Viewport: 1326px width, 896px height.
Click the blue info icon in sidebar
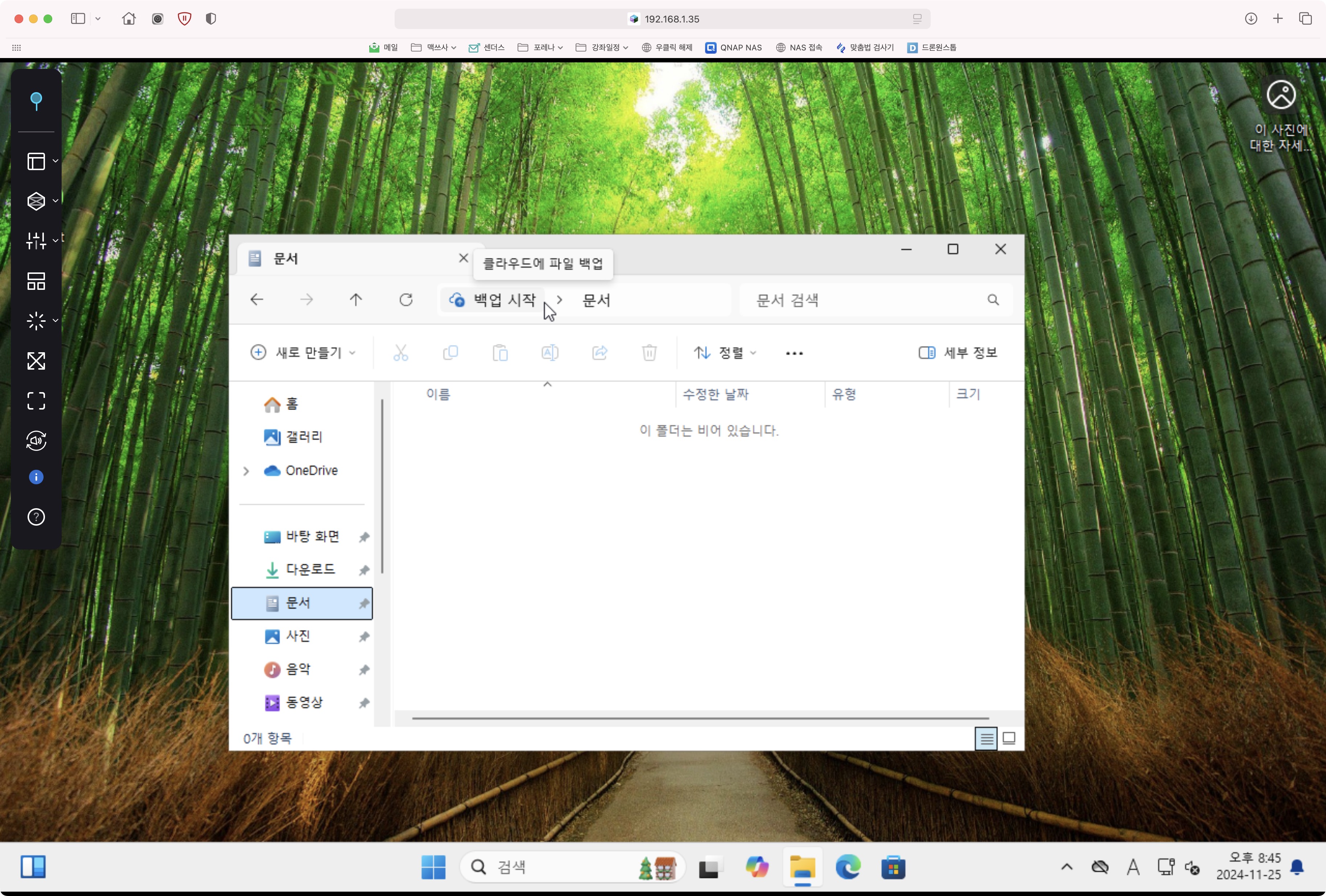tap(36, 477)
